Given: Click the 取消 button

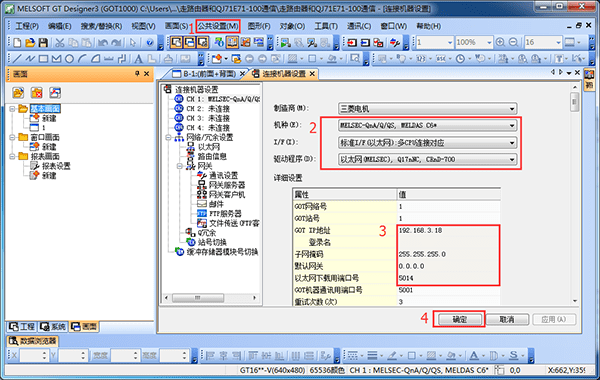Looking at the screenshot, I should click(x=507, y=319).
